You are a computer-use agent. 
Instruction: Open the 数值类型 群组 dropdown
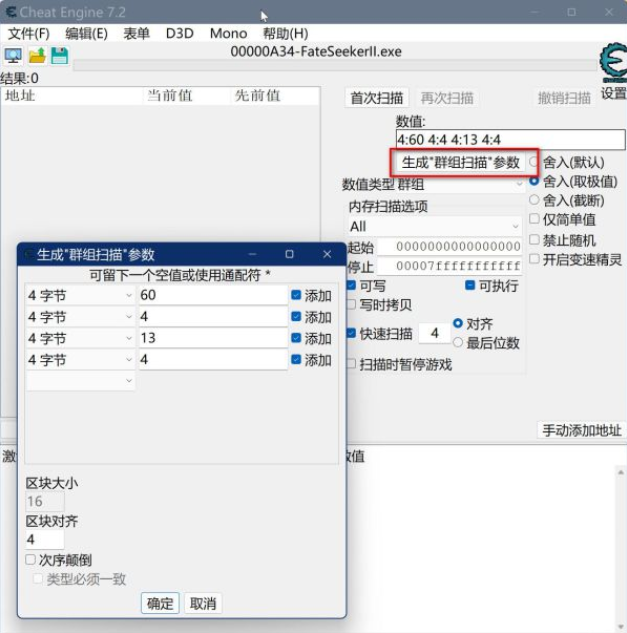[460, 184]
